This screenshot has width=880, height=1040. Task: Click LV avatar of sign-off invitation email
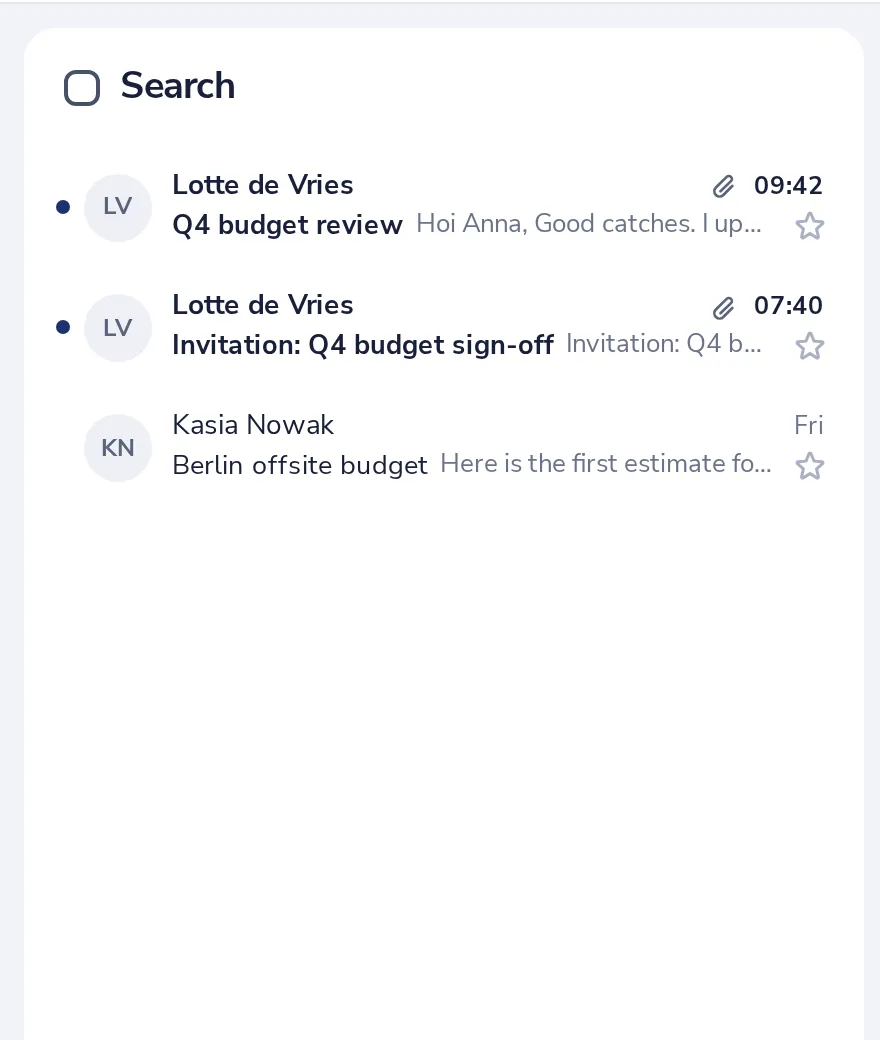pyautogui.click(x=118, y=328)
